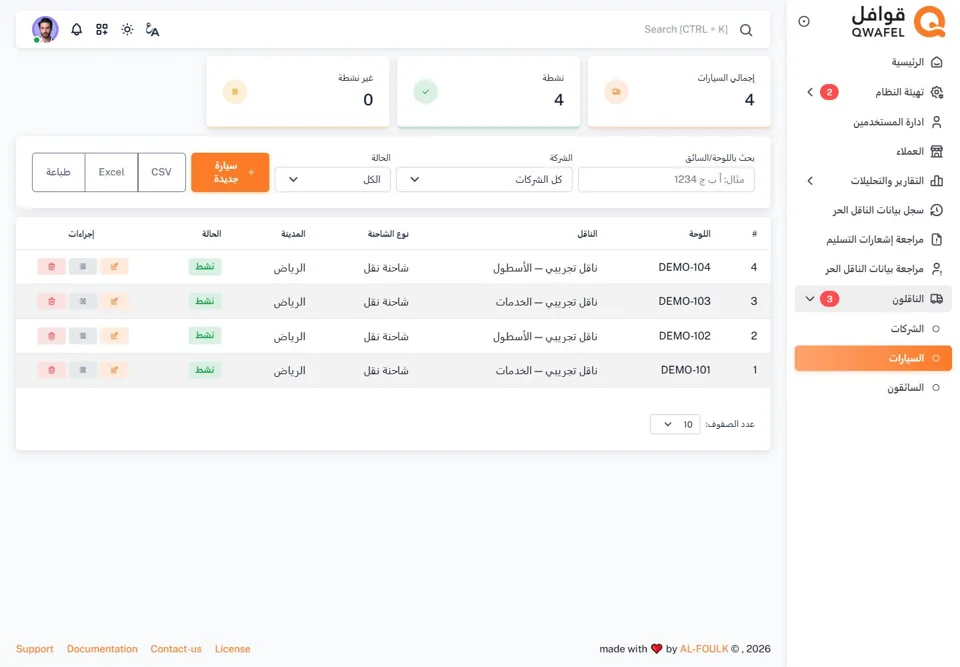Edit the DEMO-102 vehicle row

(114, 336)
